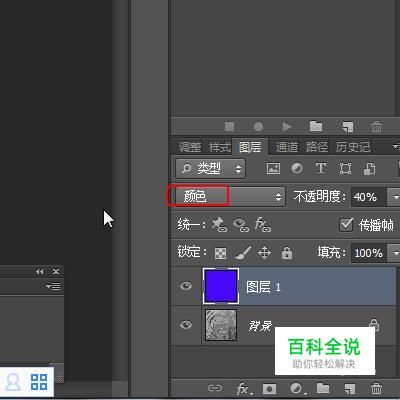Screen dimensions: 400x400
Task: Filter for pixel layers
Action: pyautogui.click(x=273, y=168)
